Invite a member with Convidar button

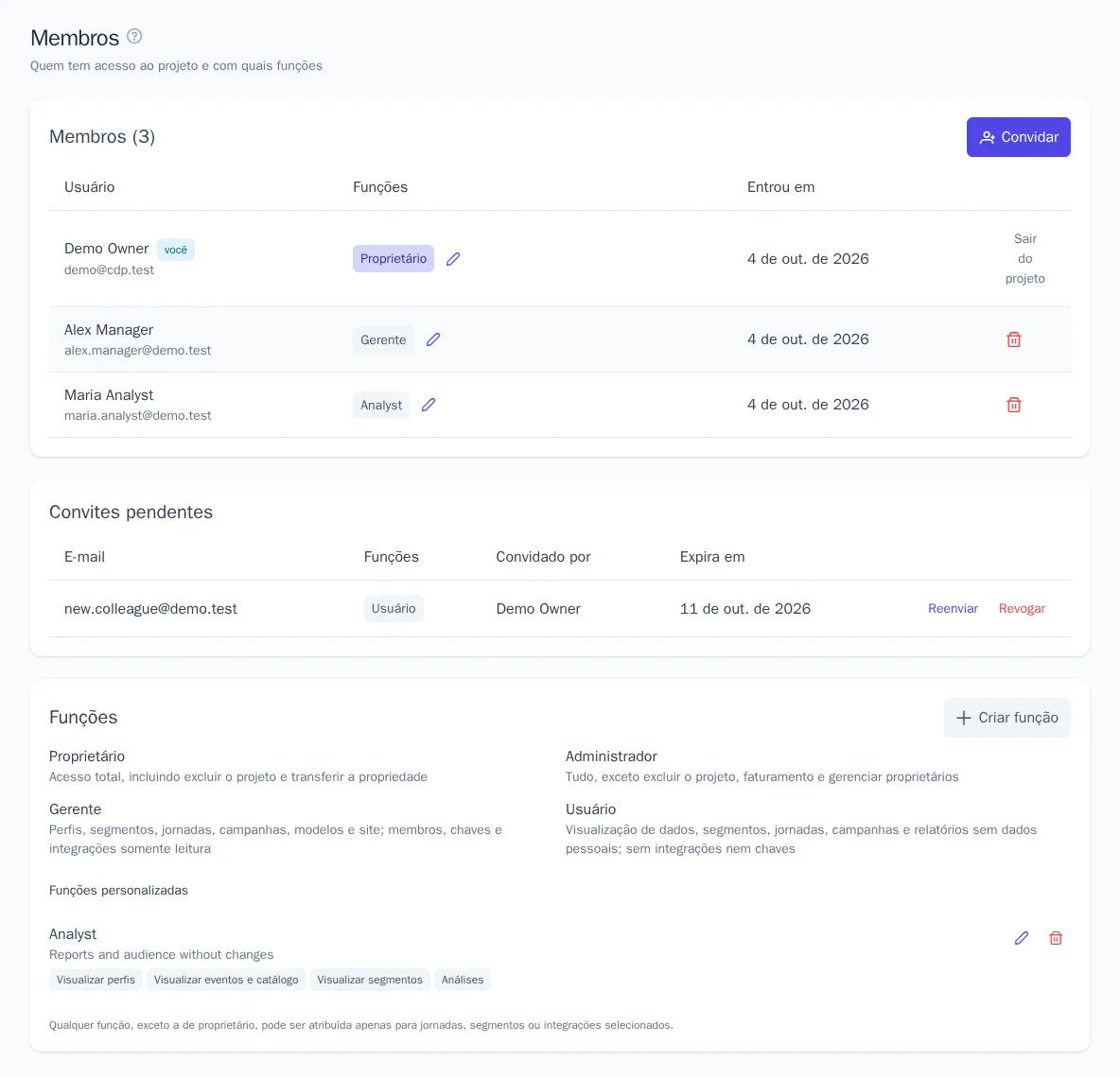(1018, 137)
